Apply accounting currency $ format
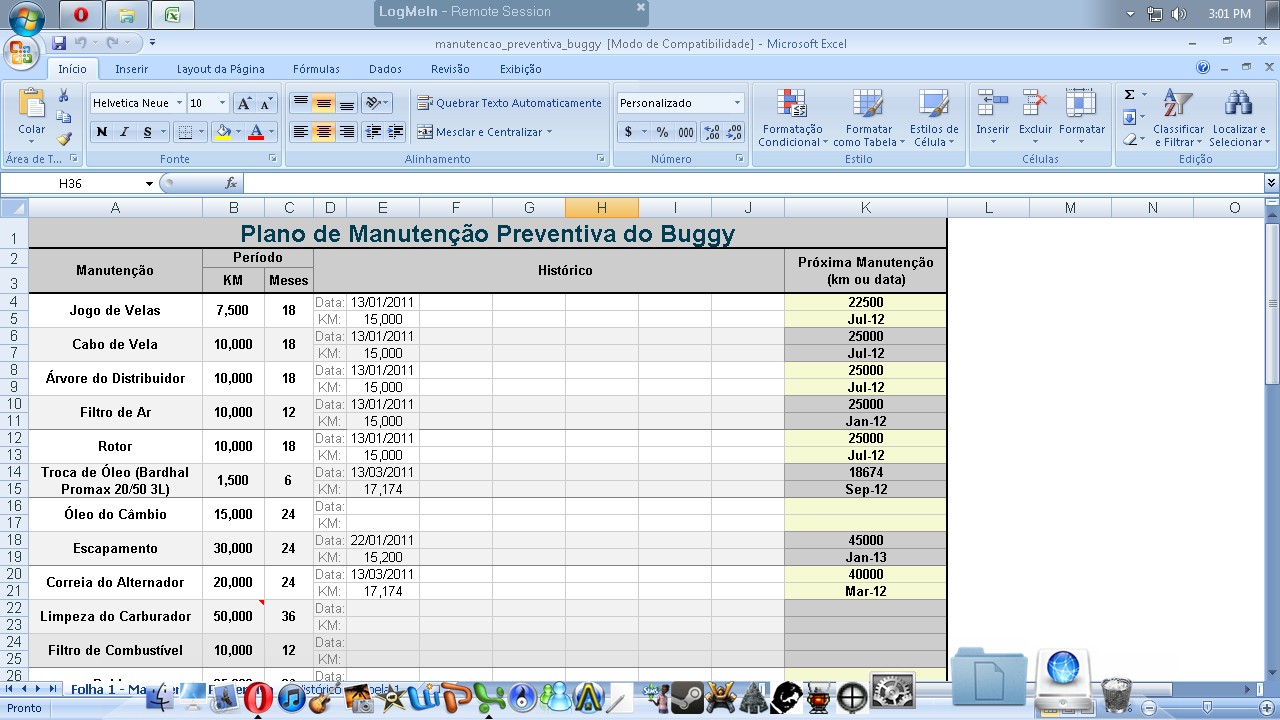This screenshot has height=720, width=1280. (629, 132)
